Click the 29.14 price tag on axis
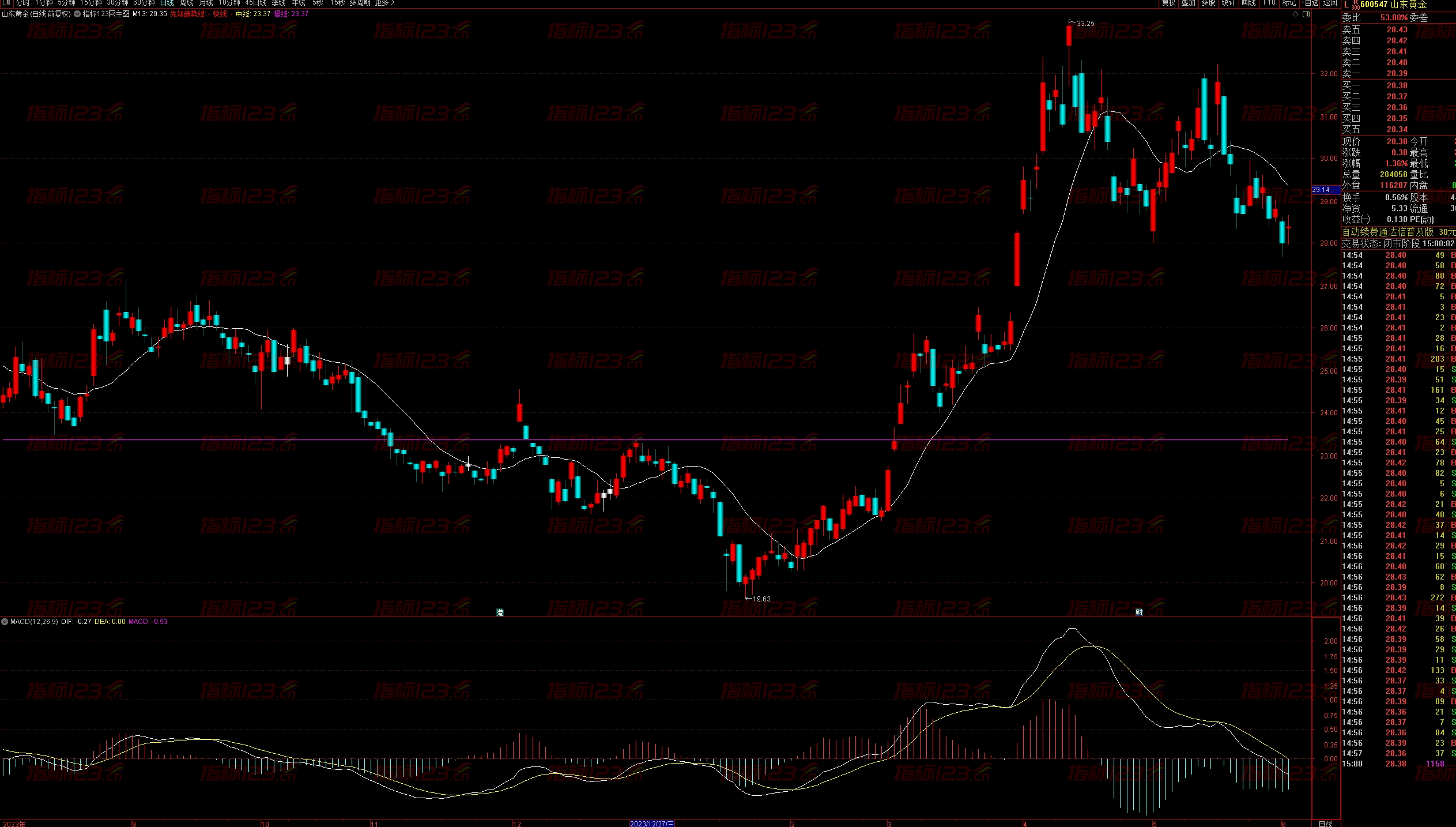This screenshot has width=1456, height=827. pyautogui.click(x=1326, y=189)
